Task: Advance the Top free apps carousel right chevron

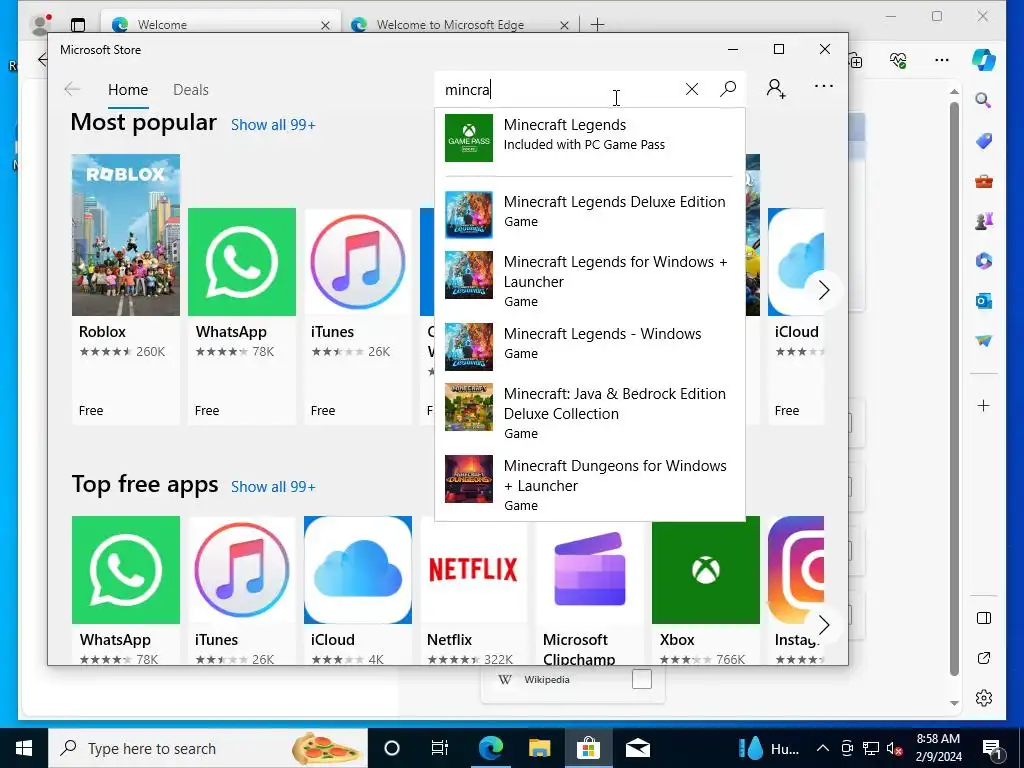Action: 824,625
